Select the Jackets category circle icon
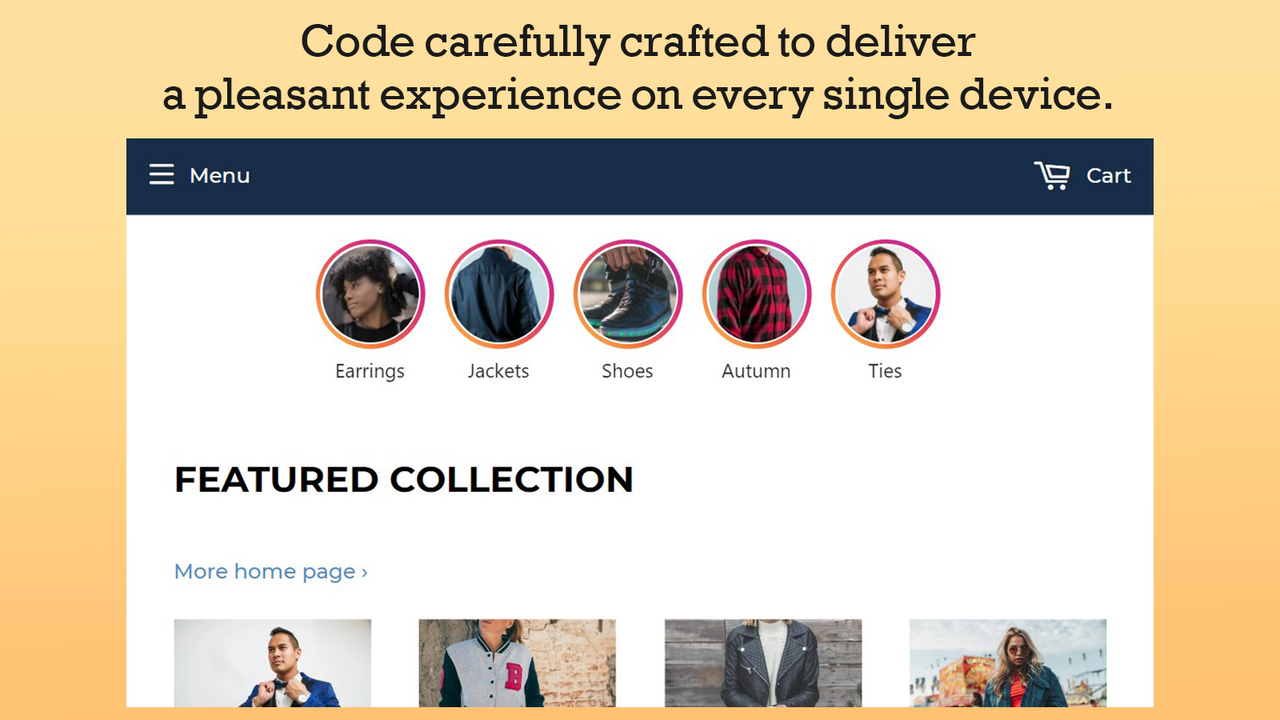The width and height of the screenshot is (1280, 720). pos(498,293)
